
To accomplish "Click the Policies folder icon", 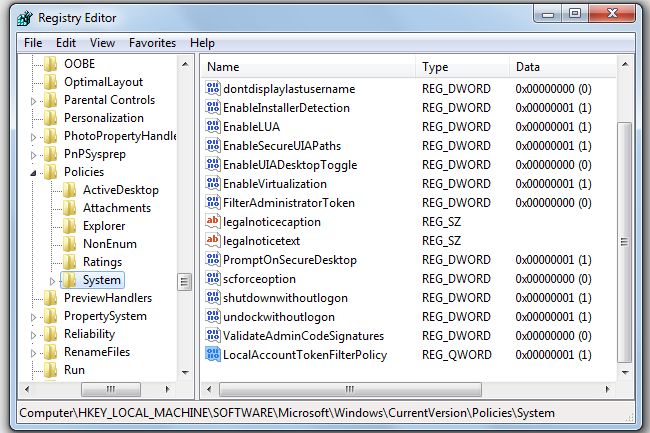I will (51, 172).
